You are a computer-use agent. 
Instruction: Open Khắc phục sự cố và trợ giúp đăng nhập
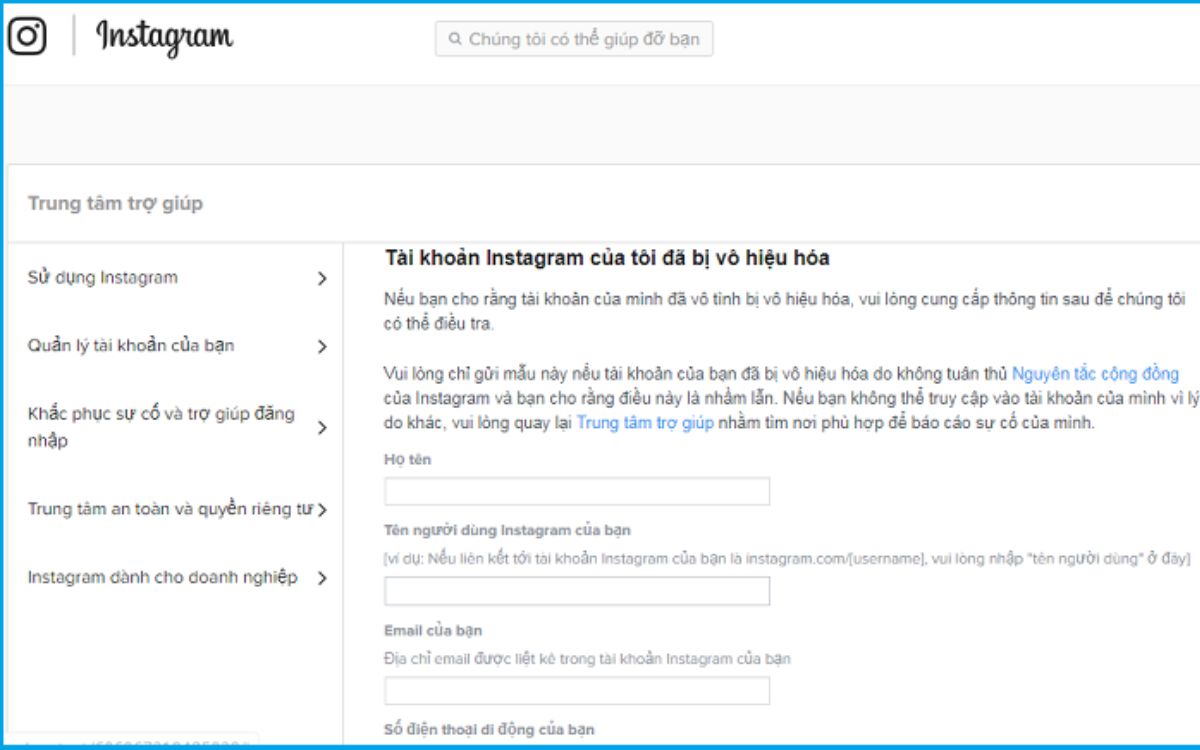click(161, 427)
